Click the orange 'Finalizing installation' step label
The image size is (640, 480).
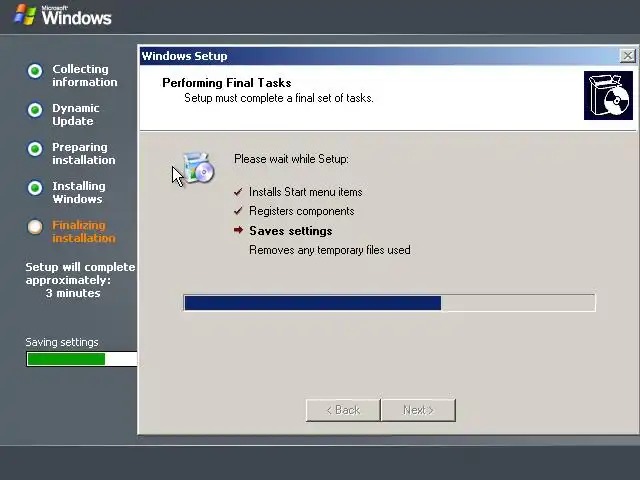[x=84, y=231]
